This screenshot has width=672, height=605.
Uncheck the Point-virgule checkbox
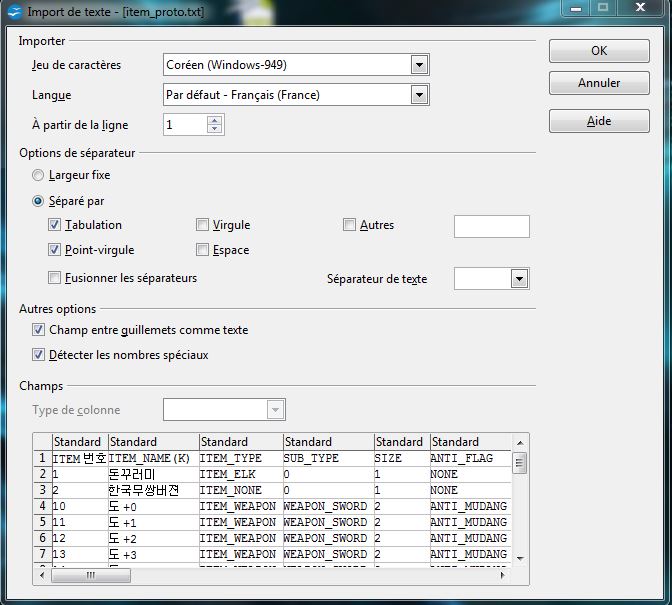point(54,249)
